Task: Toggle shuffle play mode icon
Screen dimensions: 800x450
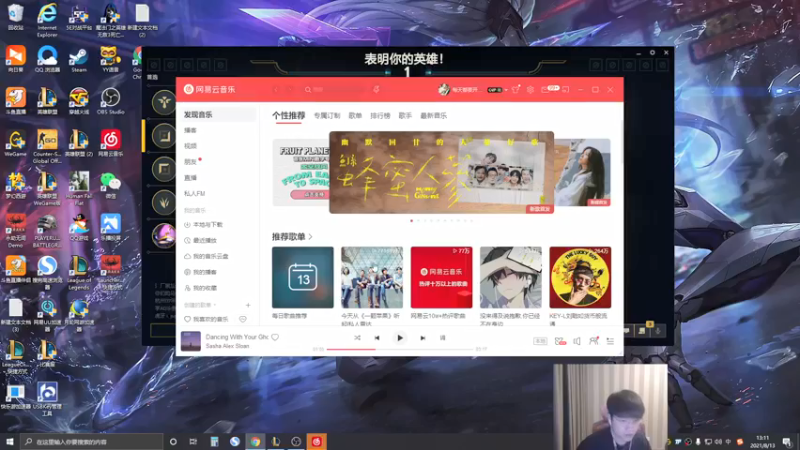Action: [357, 338]
